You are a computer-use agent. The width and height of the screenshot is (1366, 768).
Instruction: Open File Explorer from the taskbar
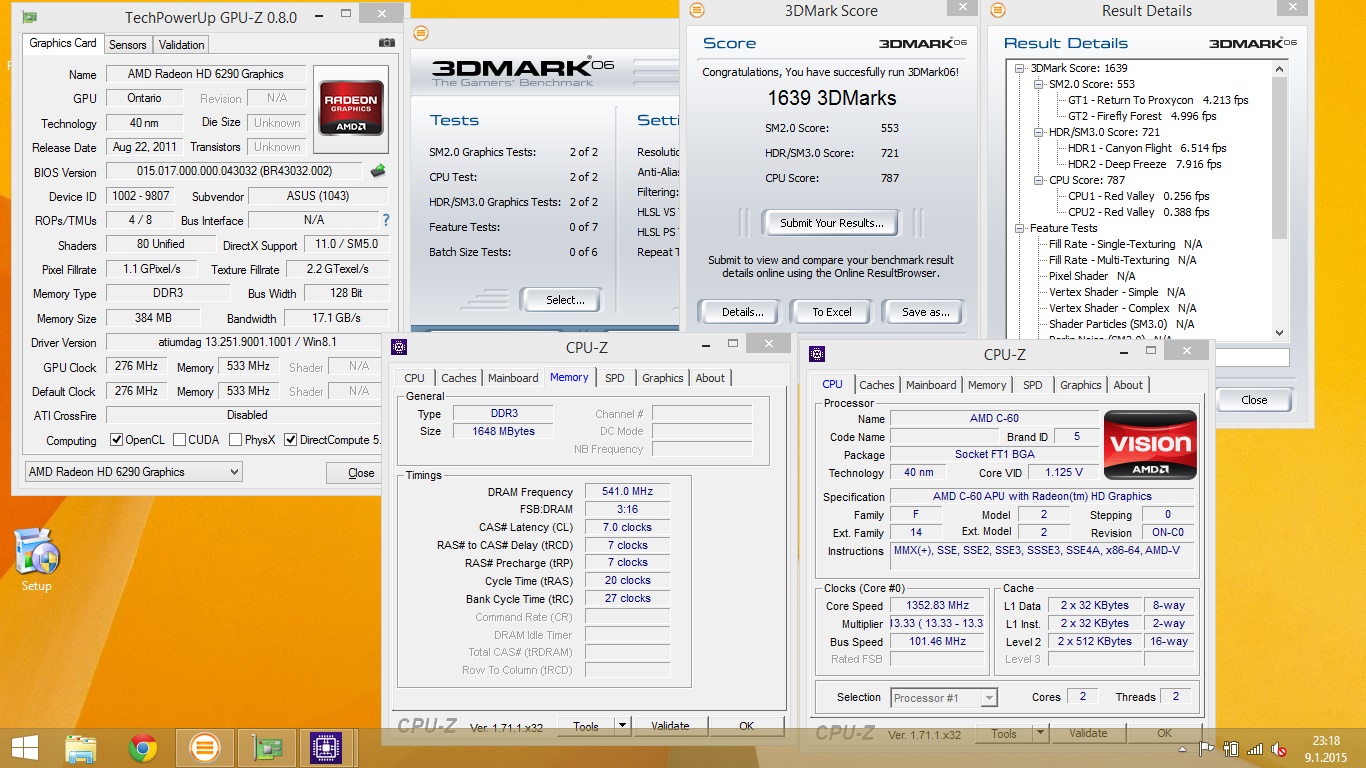(x=81, y=748)
